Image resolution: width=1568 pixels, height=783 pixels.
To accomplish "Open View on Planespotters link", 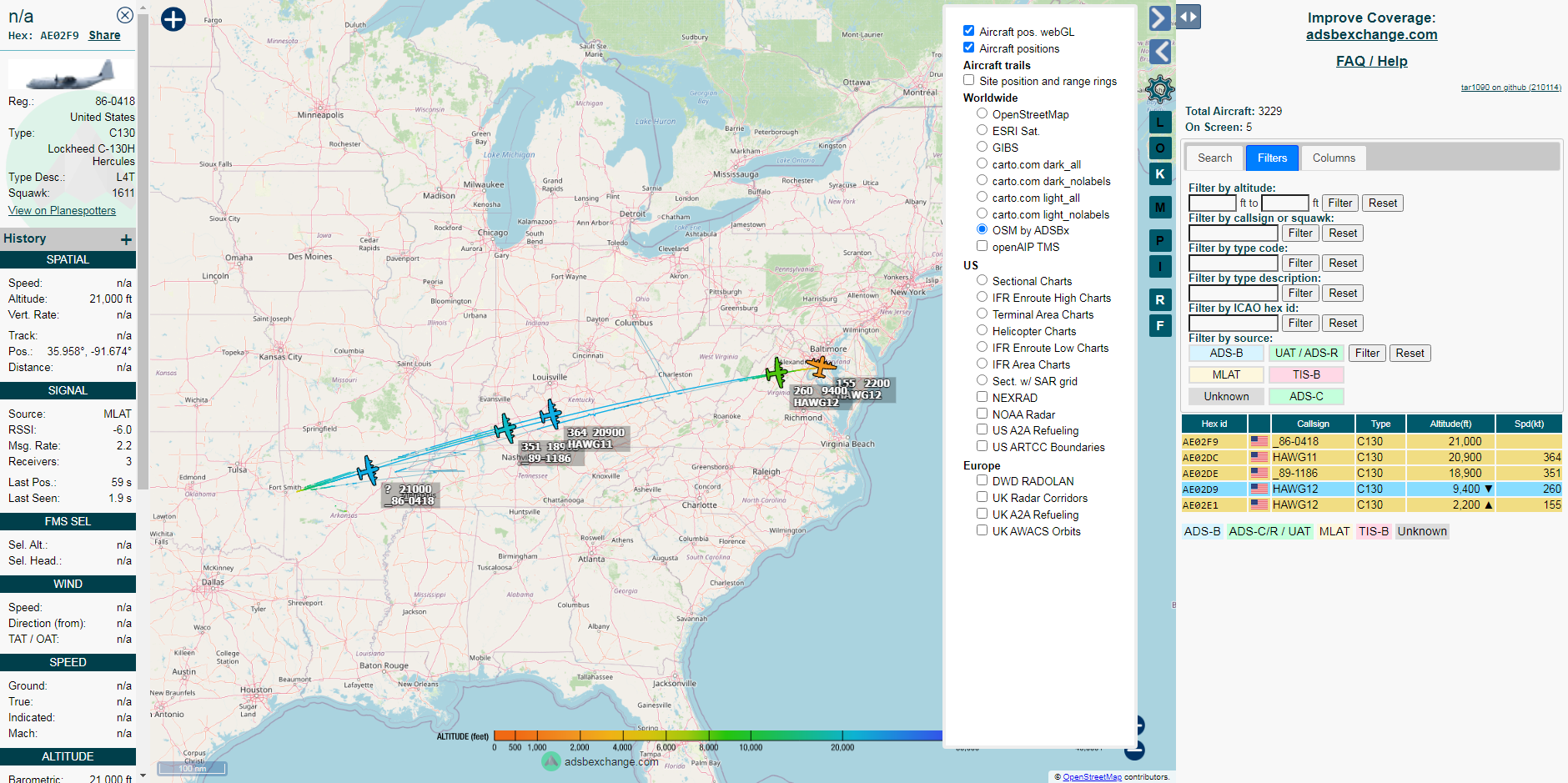I will [62, 210].
